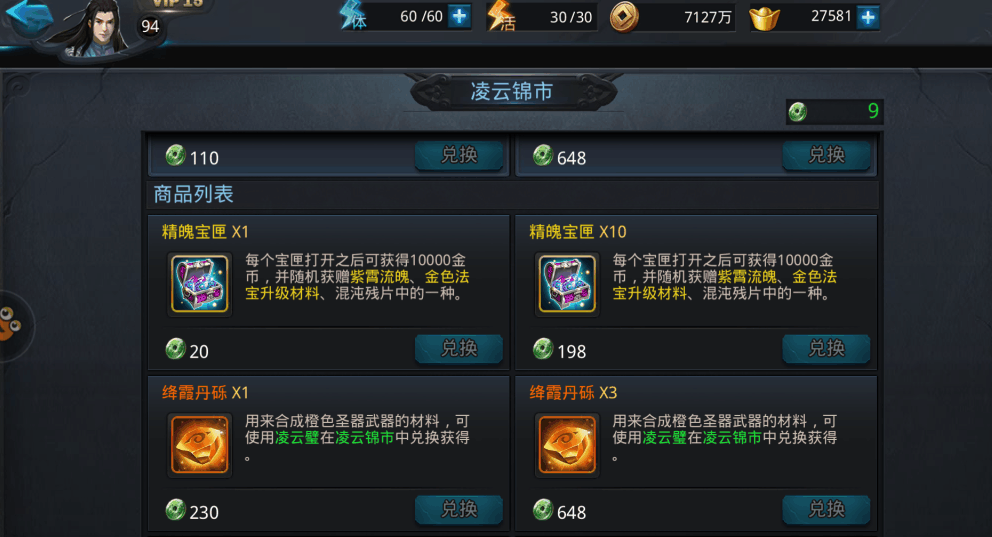Open the mascot bubble on the left edge
992x537 pixels.
tap(13, 325)
